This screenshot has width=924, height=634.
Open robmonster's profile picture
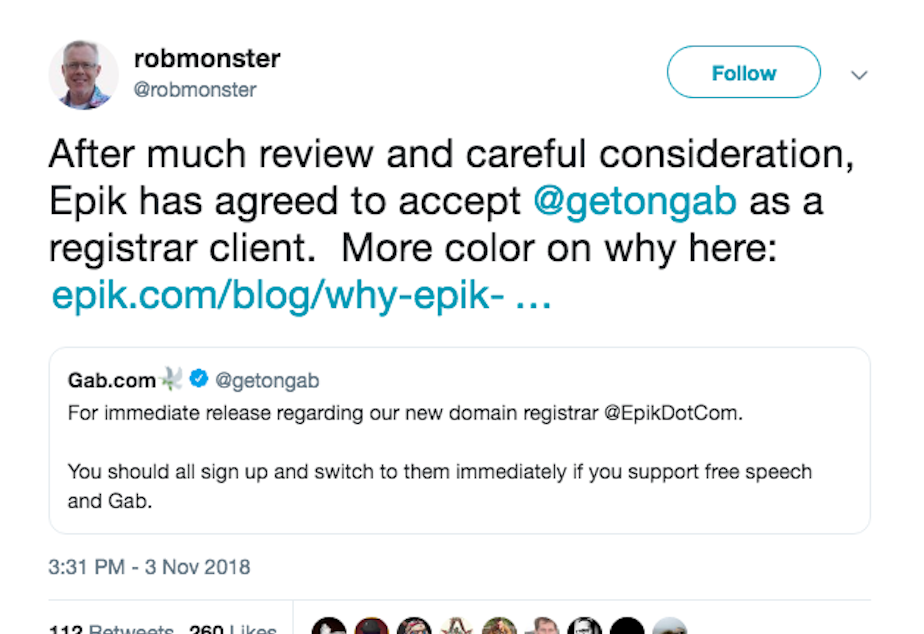[x=84, y=75]
